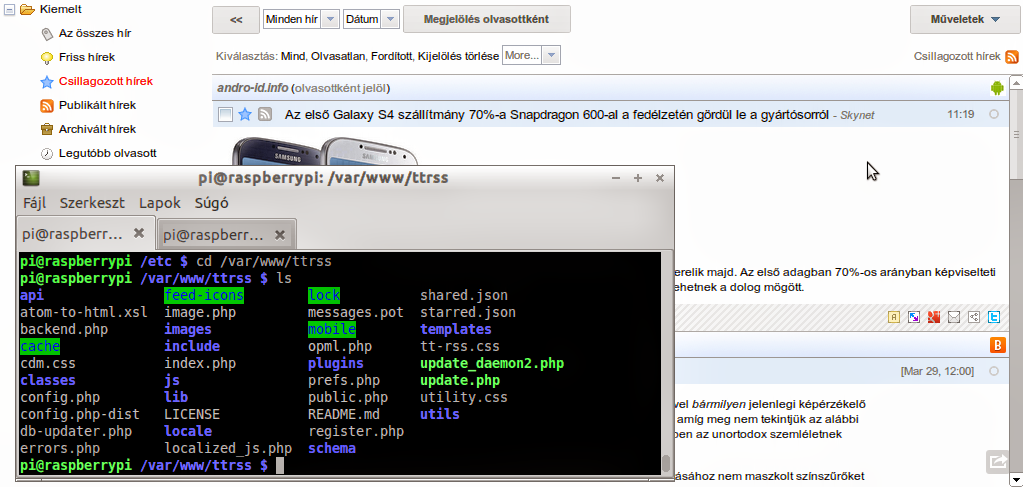This screenshot has width=1023, height=487.
Task: Click the terminal window's app icon in its title bar
Action: [x=31, y=178]
